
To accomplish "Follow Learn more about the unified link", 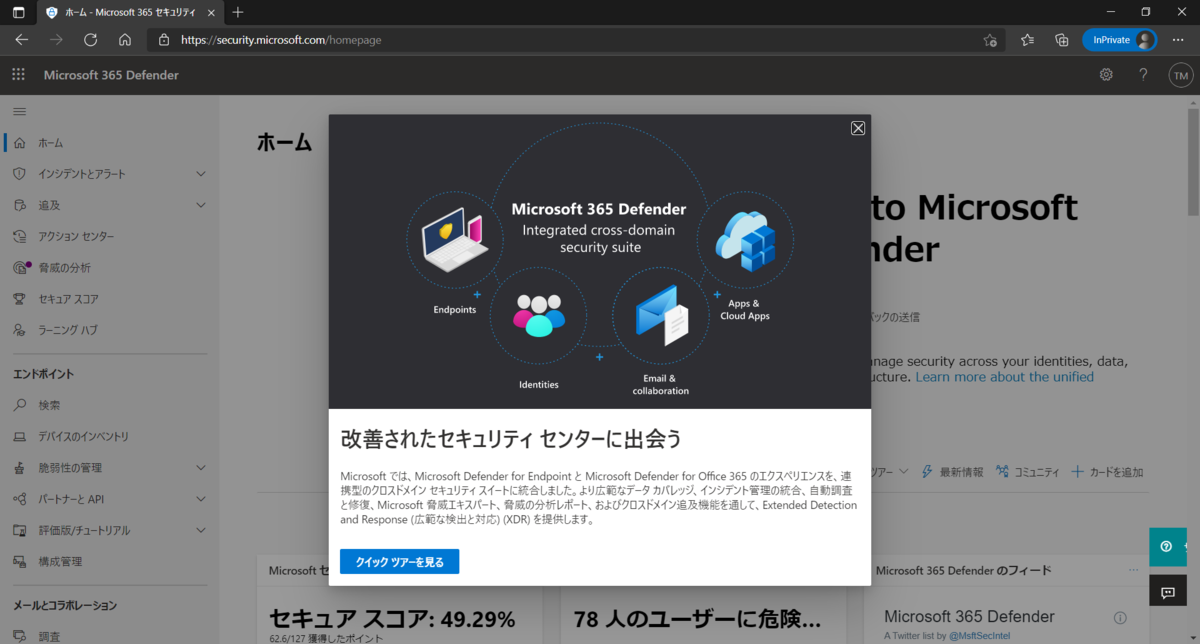I will pos(1004,377).
